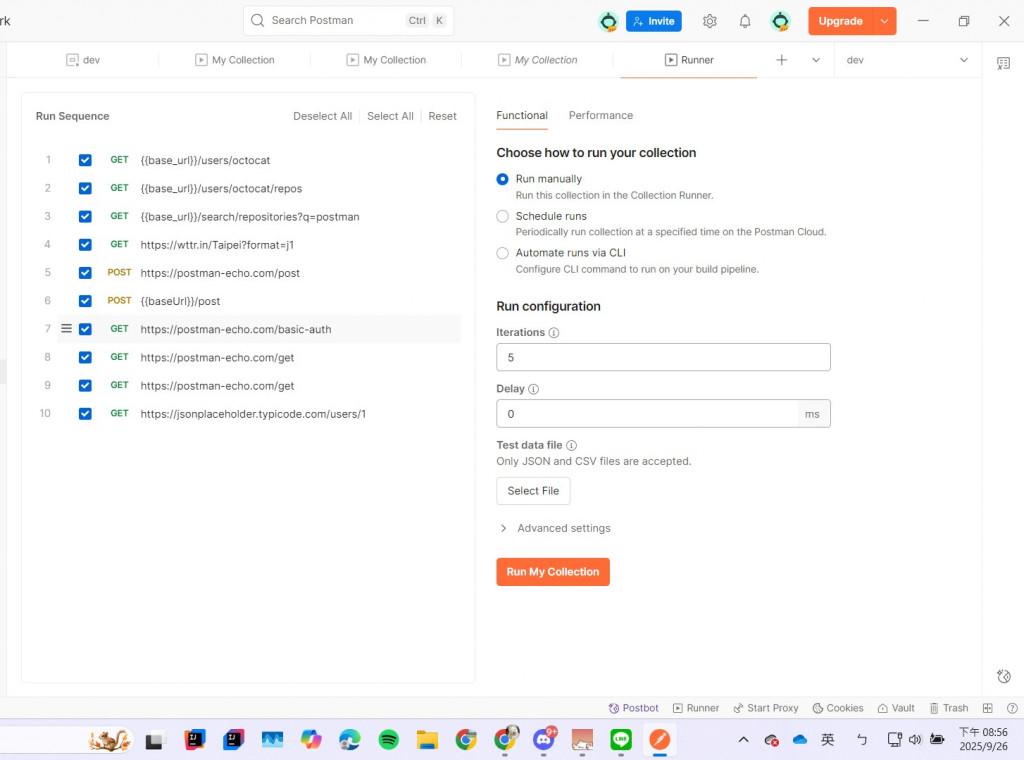Open Trash from the status bar
Image resolution: width=1024 pixels, height=760 pixels.
pos(948,708)
